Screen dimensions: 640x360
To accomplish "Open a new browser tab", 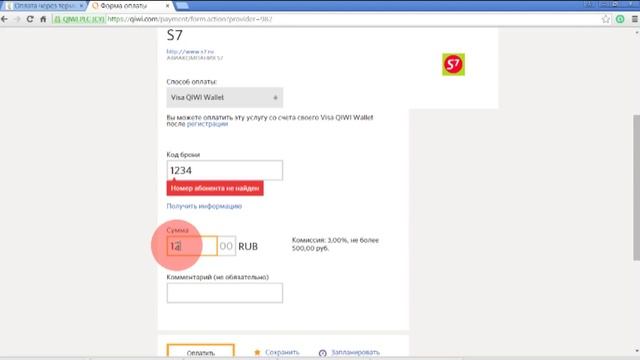I will 182,5.
